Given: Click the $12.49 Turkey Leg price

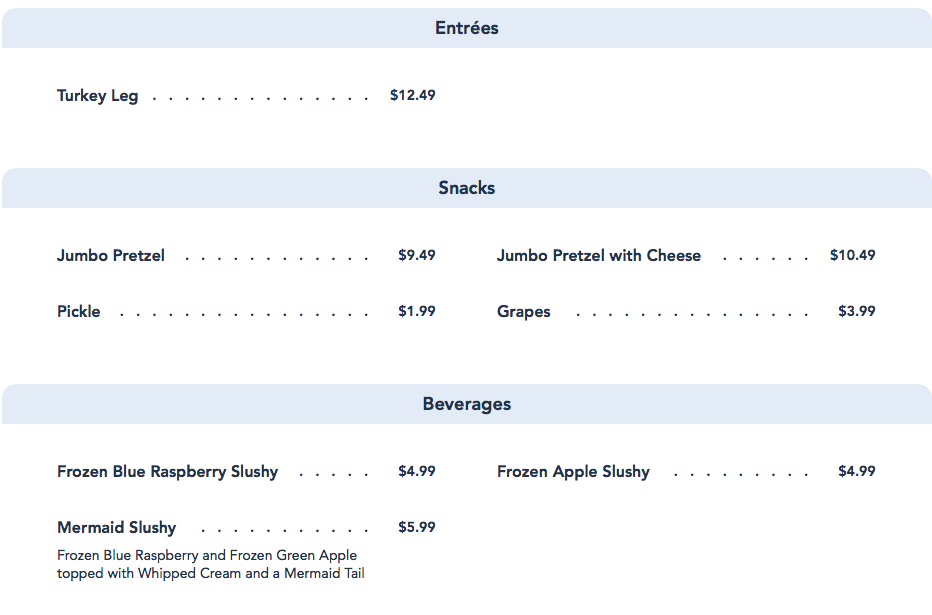Looking at the screenshot, I should coord(413,96).
